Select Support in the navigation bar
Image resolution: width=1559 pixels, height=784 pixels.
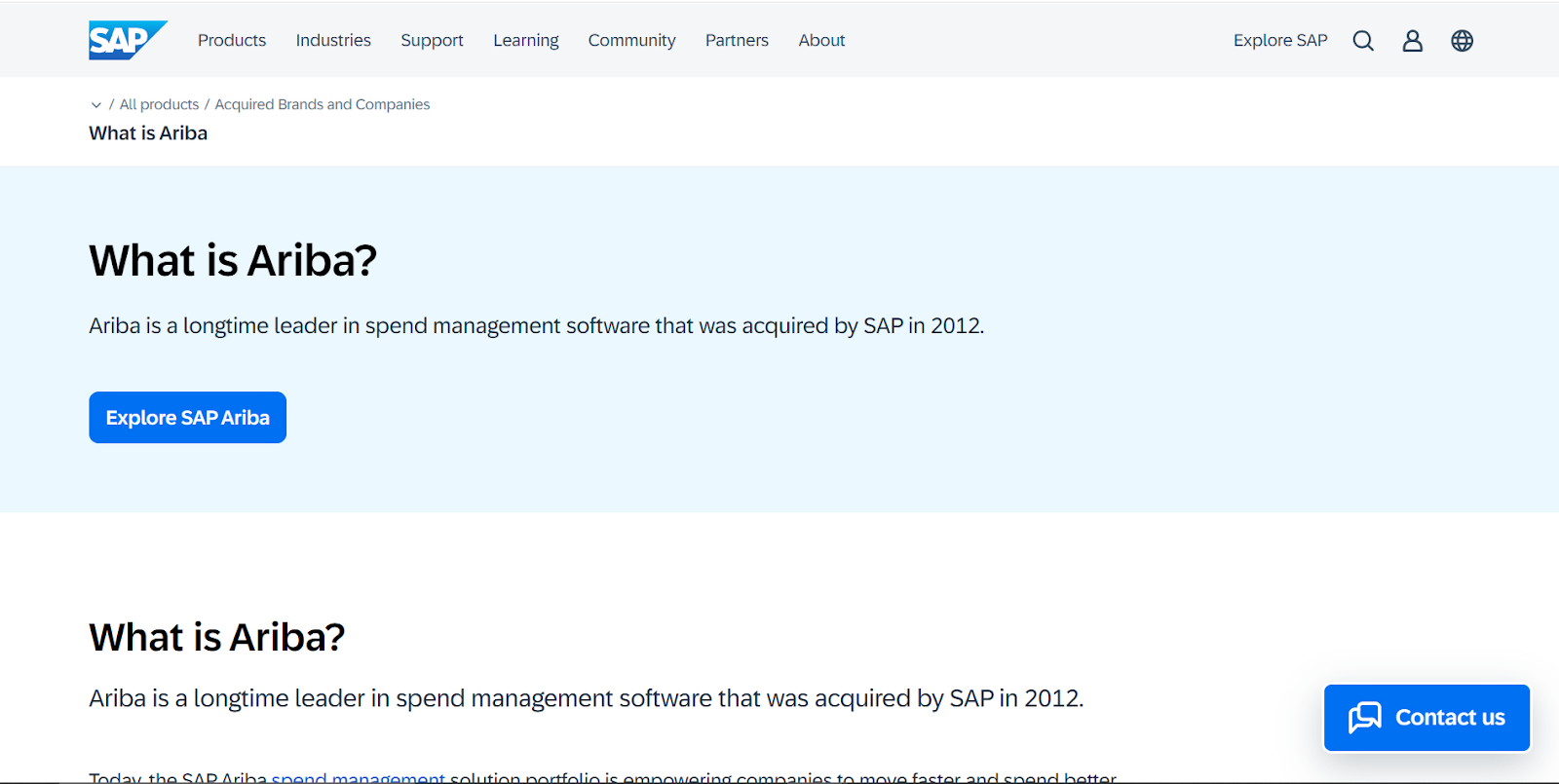[432, 41]
